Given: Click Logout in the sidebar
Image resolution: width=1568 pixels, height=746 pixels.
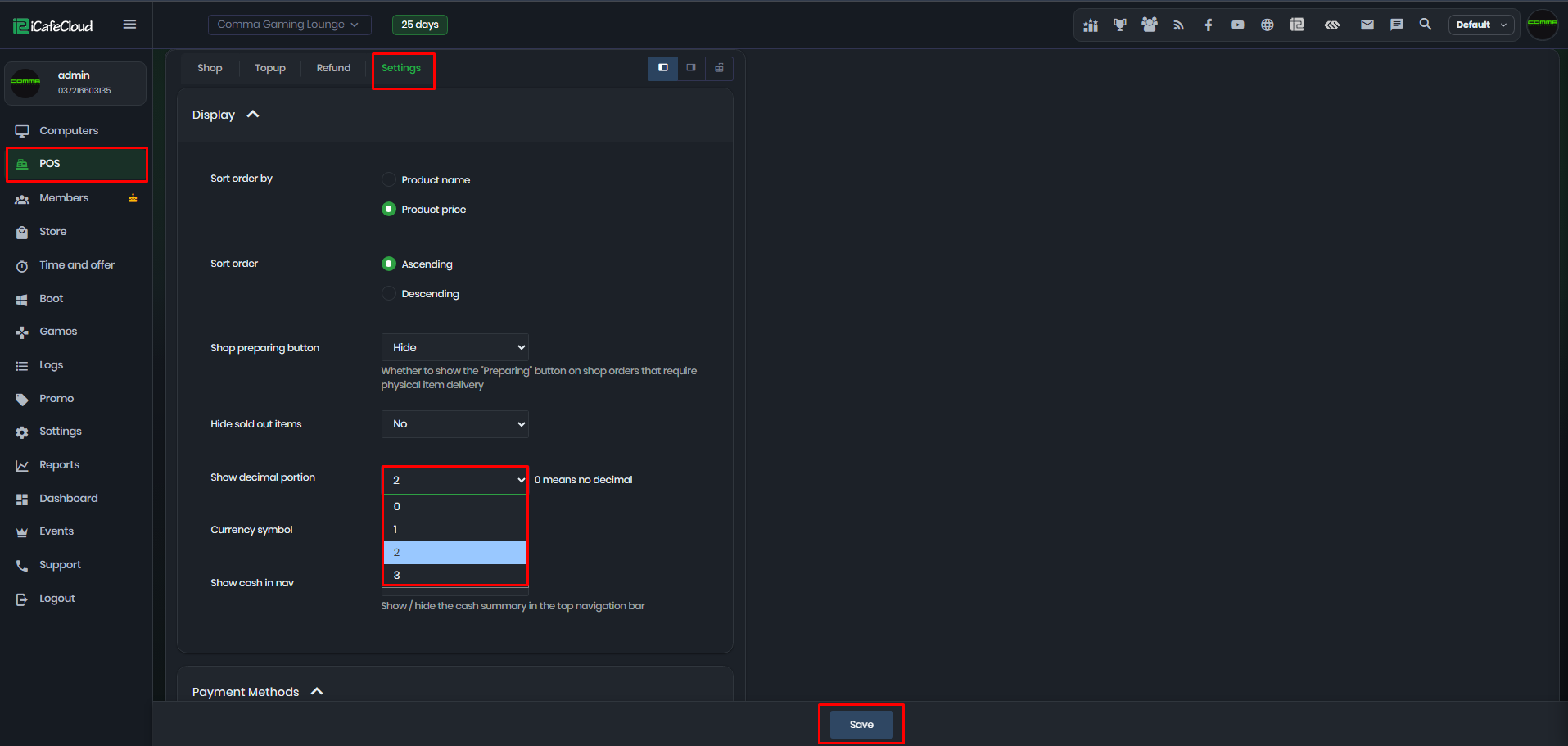Looking at the screenshot, I should [x=76, y=599].
